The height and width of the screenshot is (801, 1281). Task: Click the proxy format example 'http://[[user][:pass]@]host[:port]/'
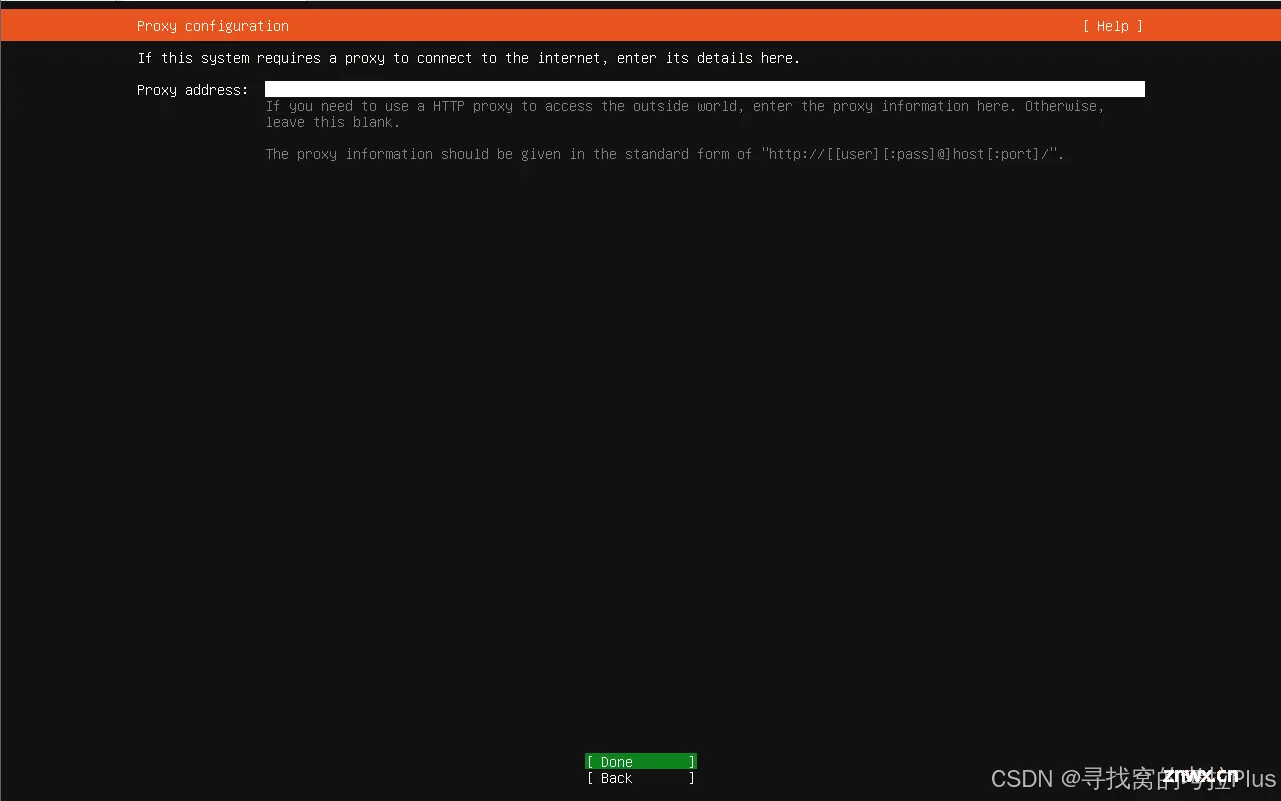click(912, 154)
